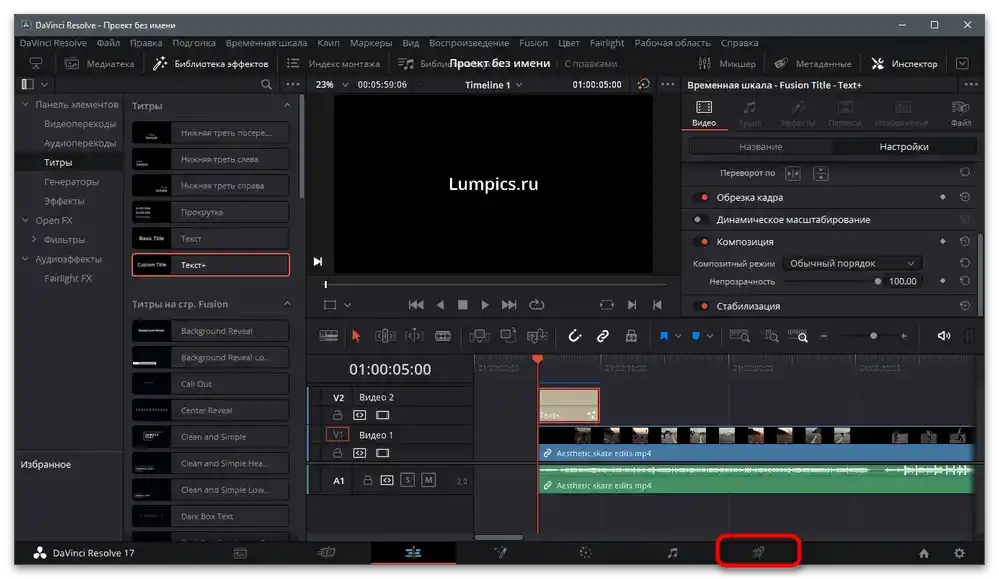Go to the Cut page icon
The image size is (999, 579).
point(326,553)
